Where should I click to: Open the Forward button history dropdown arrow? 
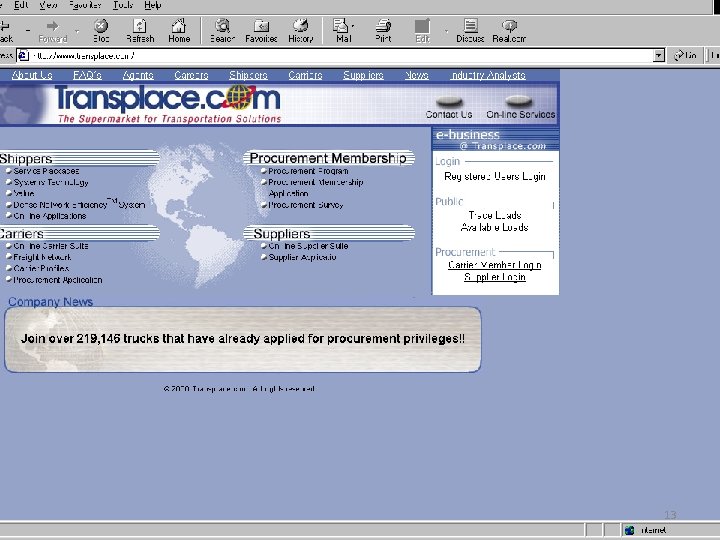tap(77, 31)
